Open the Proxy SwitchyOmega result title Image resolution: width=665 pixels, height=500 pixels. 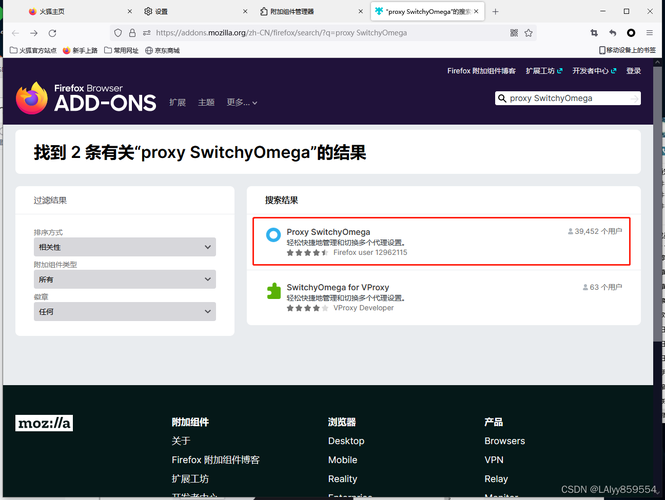pos(328,232)
